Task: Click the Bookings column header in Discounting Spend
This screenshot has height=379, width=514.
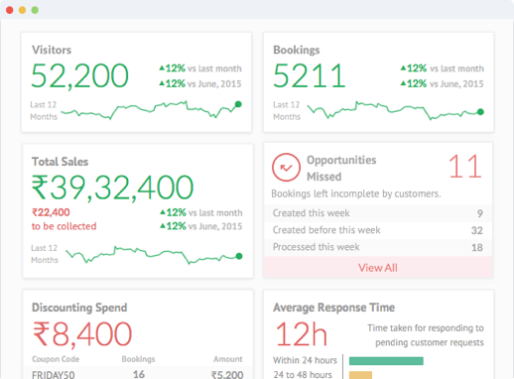Action: (138, 359)
